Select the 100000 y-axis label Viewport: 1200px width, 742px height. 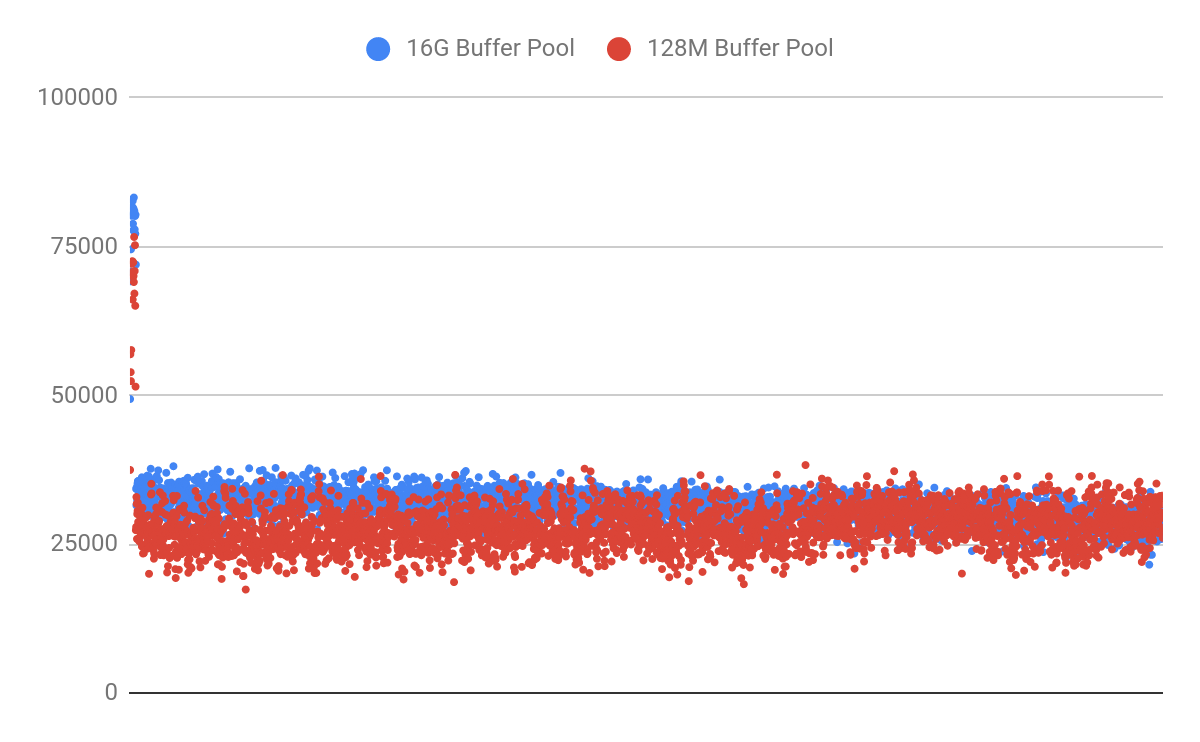[x=78, y=97]
